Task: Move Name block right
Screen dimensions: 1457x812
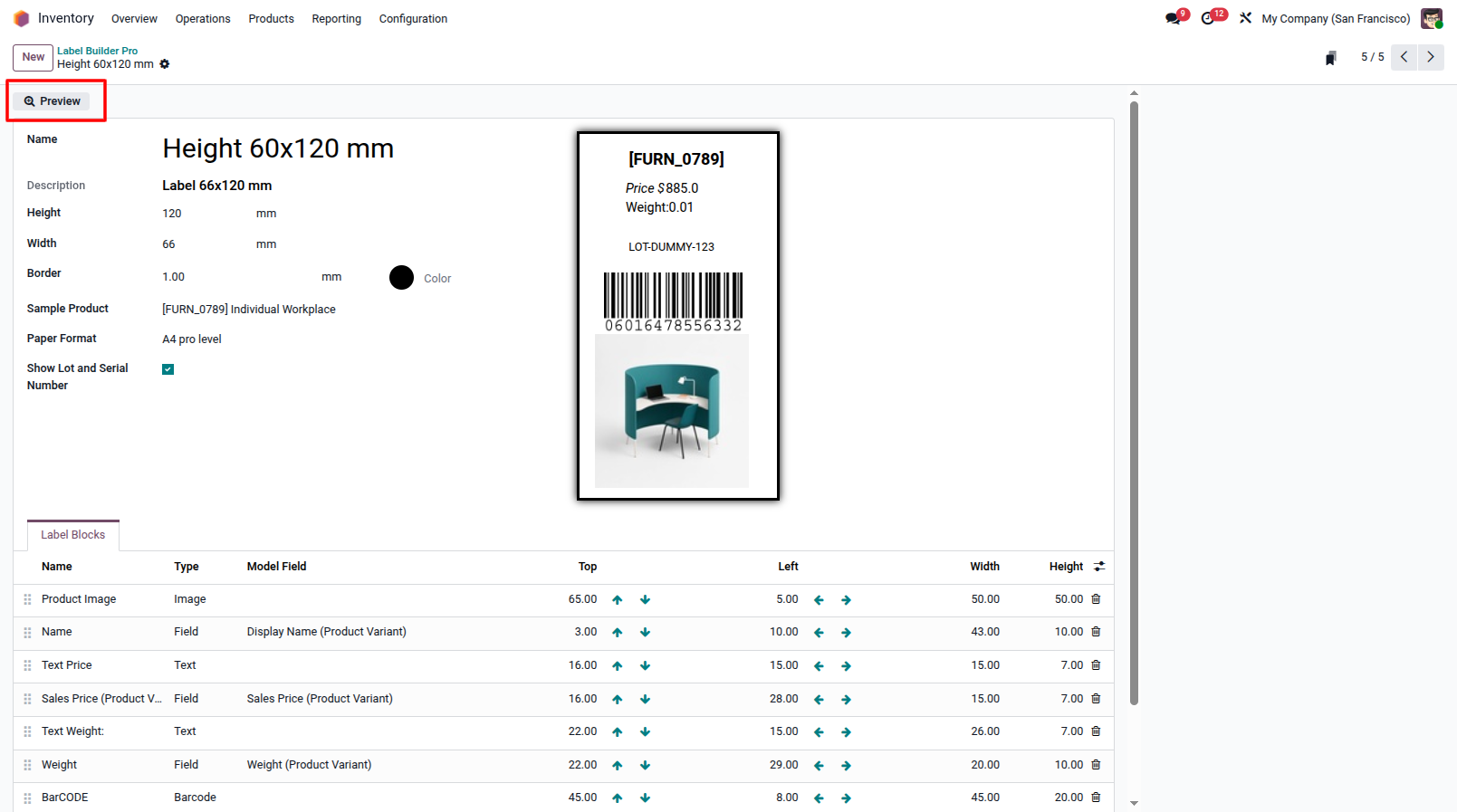Action: (x=847, y=633)
